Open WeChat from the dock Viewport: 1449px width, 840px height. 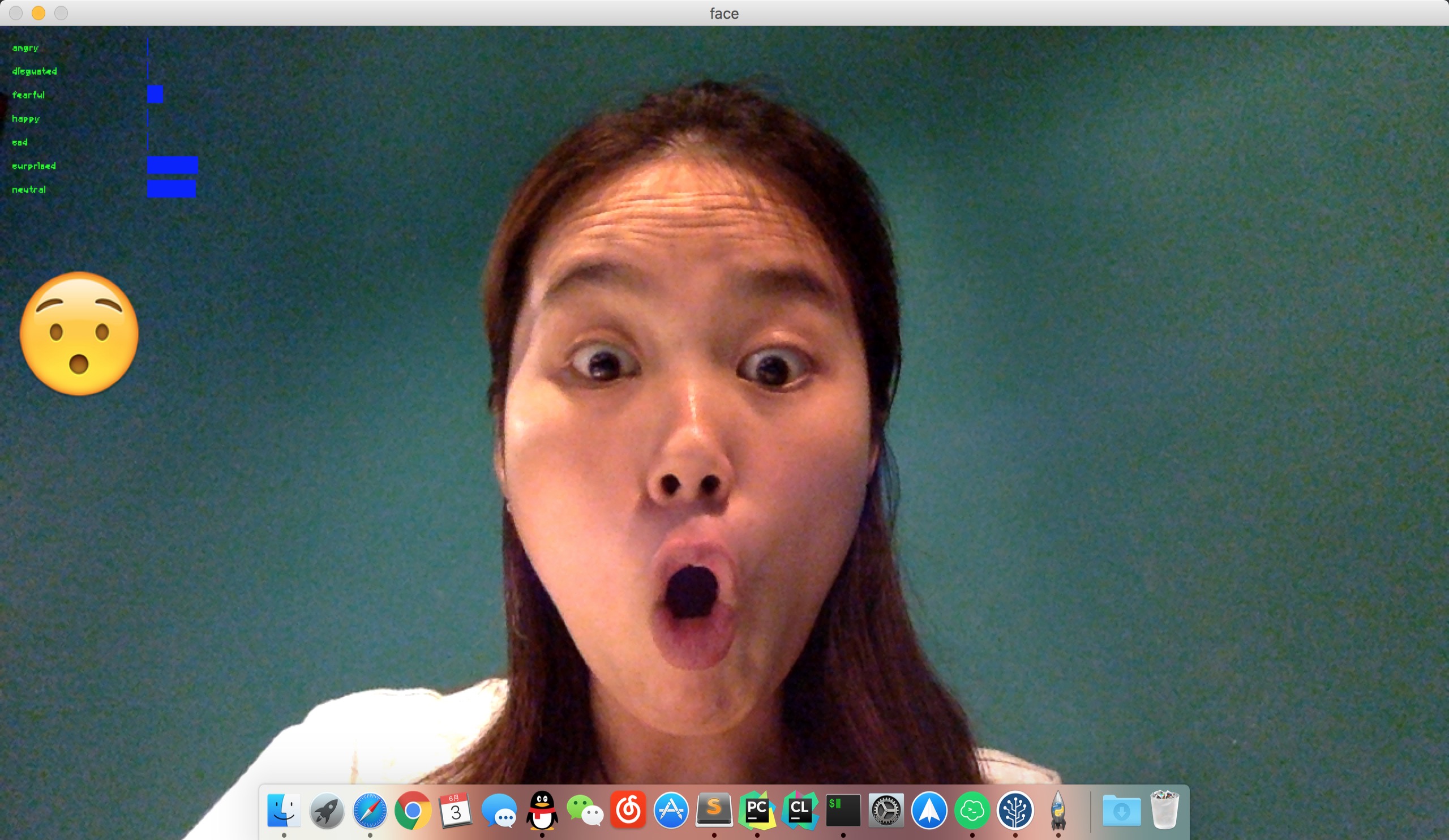(585, 810)
